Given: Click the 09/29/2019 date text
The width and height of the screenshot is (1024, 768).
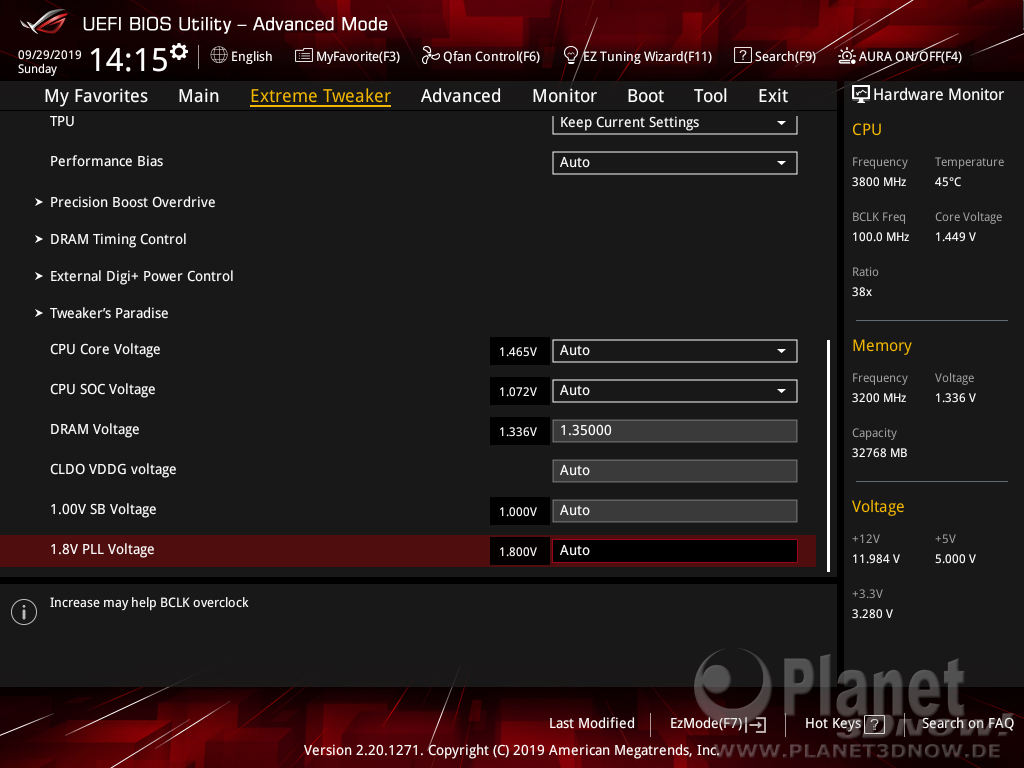Looking at the screenshot, I should point(50,55).
